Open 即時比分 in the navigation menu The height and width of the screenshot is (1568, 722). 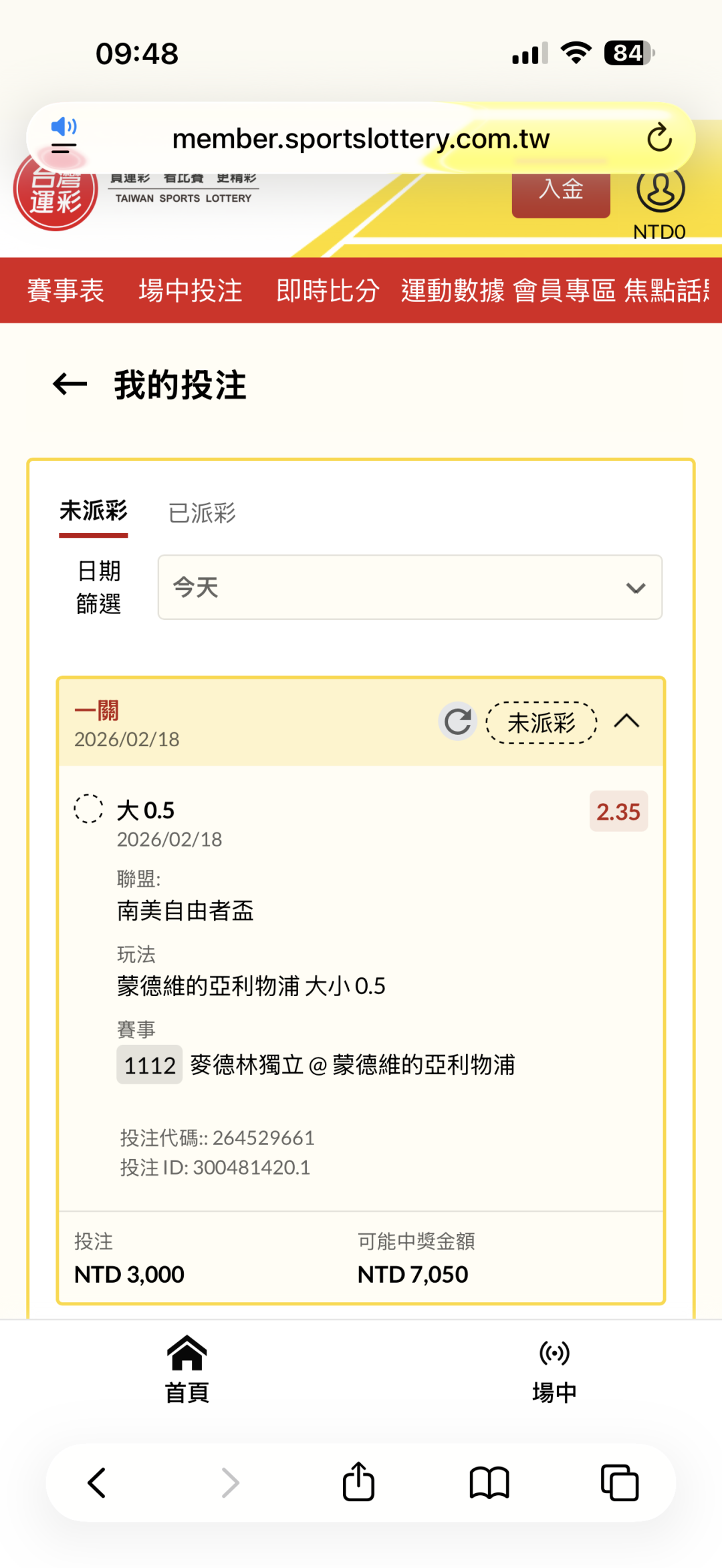tap(328, 291)
